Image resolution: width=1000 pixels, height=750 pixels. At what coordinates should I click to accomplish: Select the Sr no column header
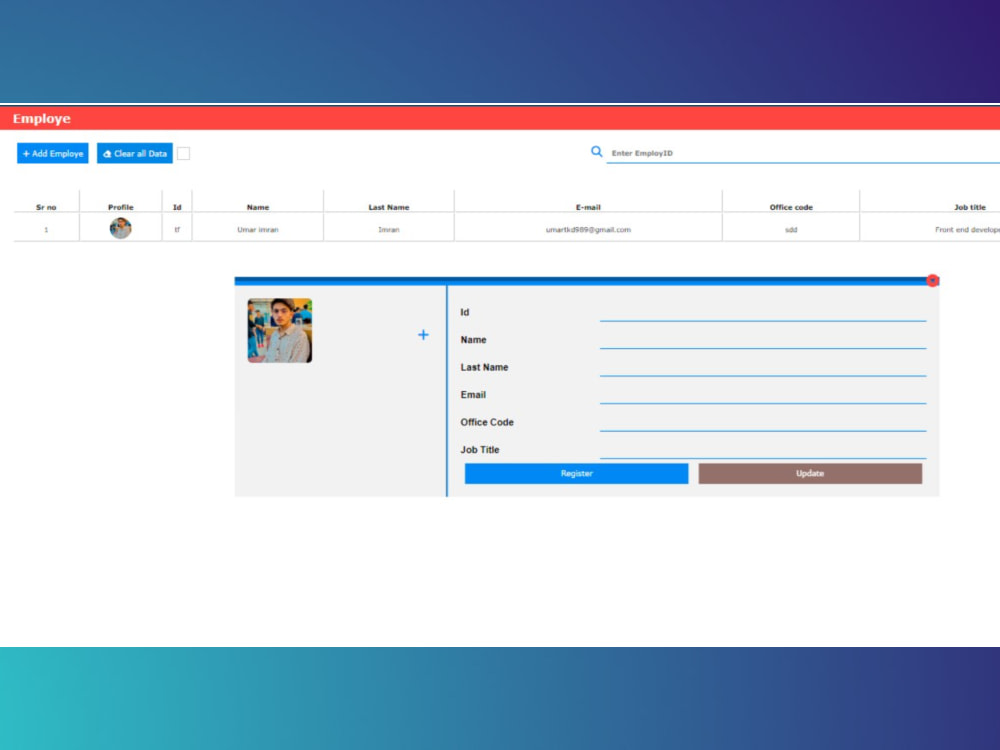pyautogui.click(x=46, y=207)
